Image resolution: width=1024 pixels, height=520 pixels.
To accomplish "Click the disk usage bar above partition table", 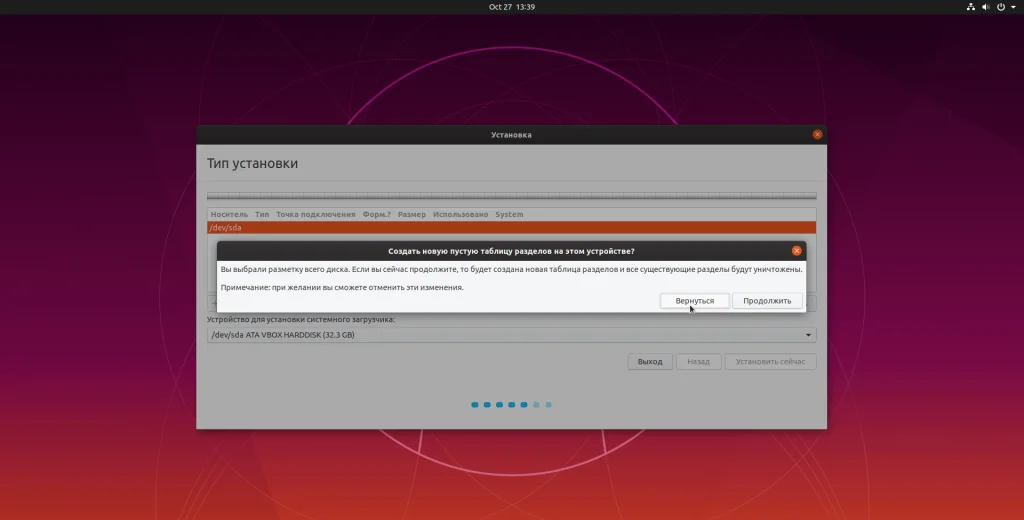I will click(x=511, y=195).
